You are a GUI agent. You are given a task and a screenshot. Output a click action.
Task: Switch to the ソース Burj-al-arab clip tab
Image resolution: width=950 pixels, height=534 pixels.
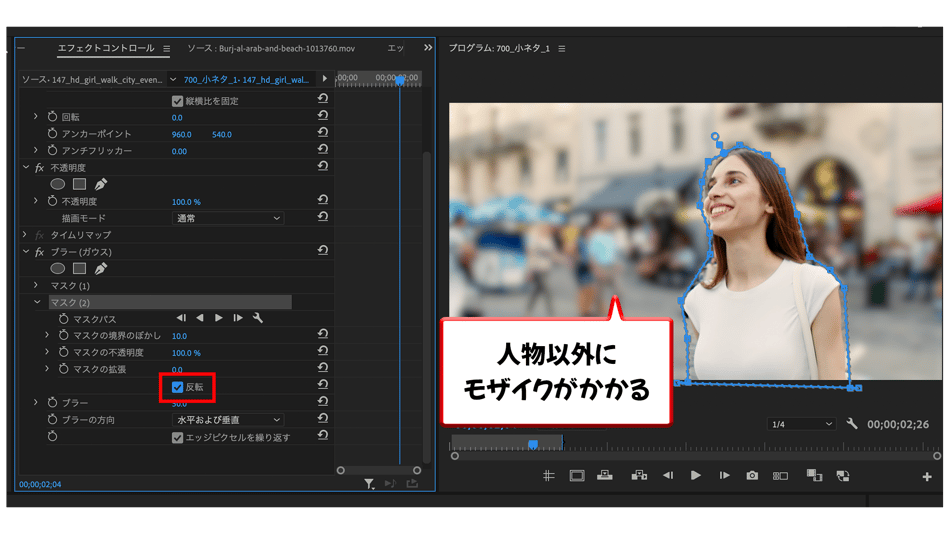click(271, 48)
